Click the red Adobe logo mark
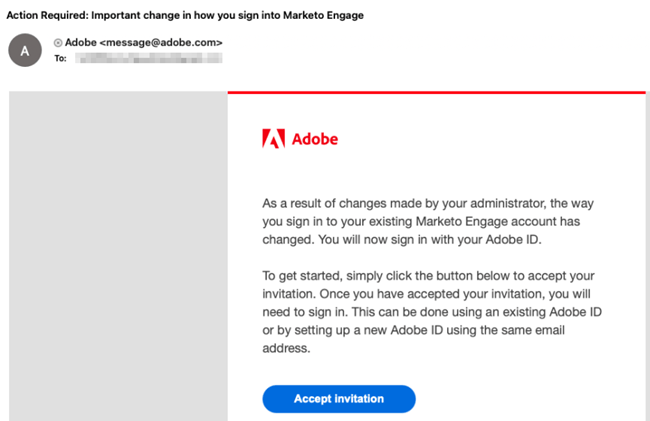This screenshot has height=421, width=650. pos(273,139)
